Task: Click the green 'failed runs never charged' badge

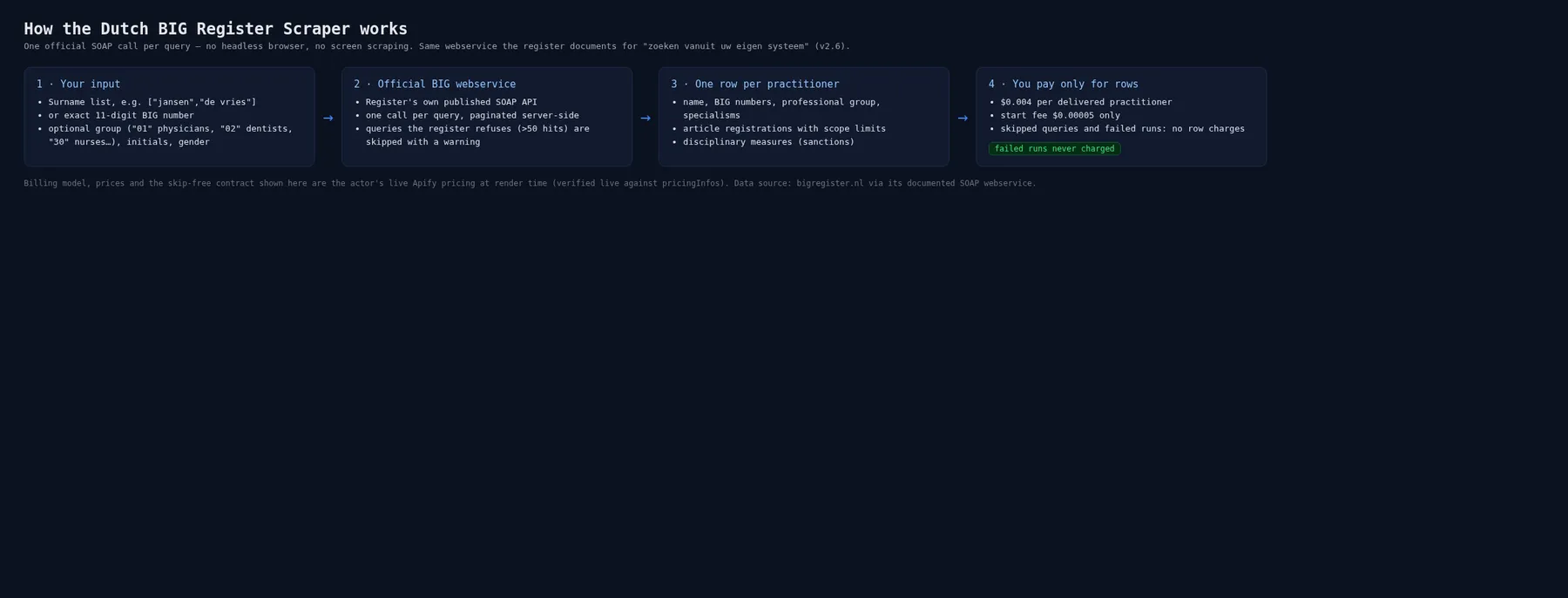Action: click(x=1054, y=149)
